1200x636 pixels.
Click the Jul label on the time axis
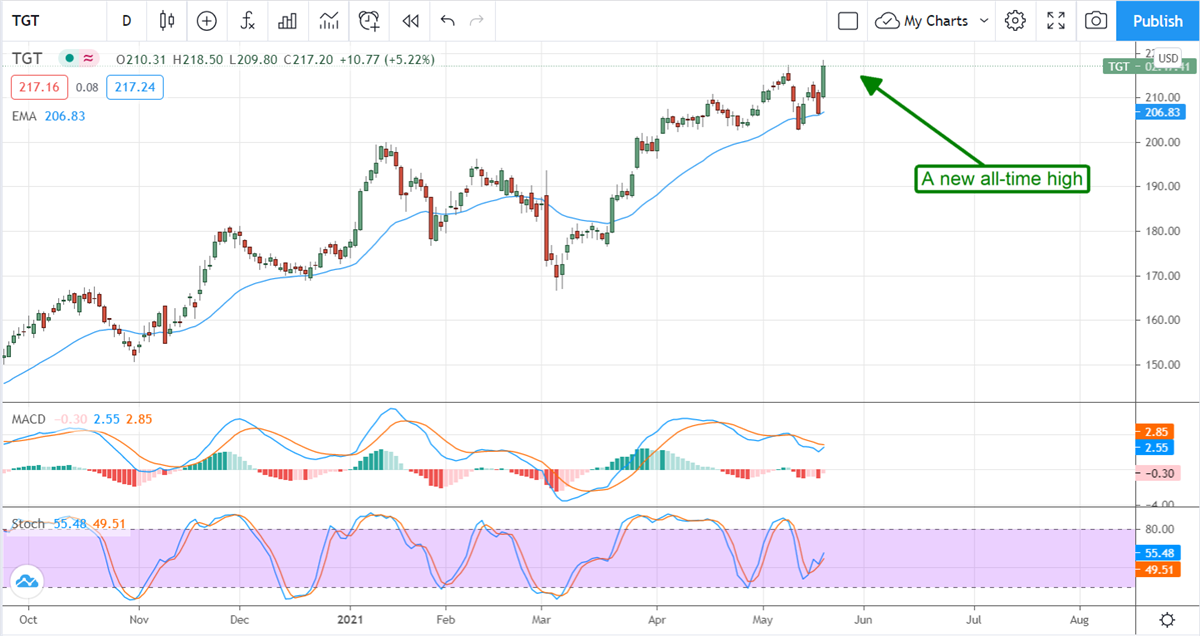click(973, 619)
